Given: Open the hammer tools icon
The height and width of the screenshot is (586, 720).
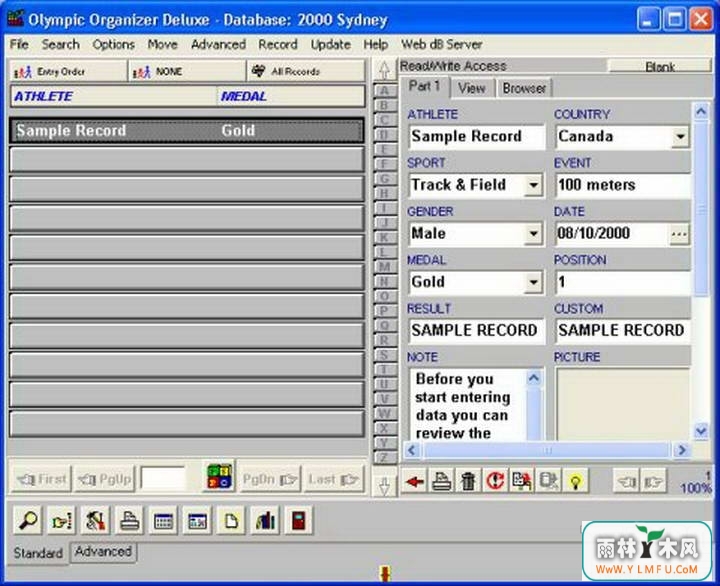Looking at the screenshot, I should 96,520.
